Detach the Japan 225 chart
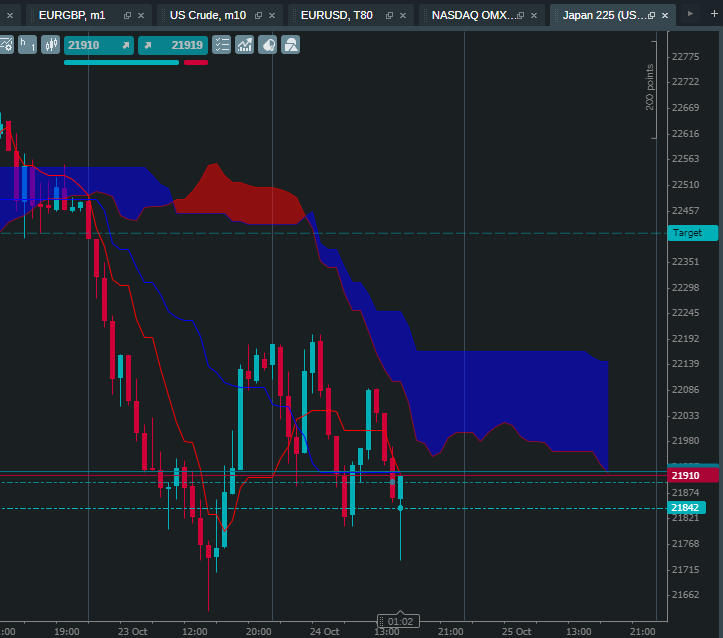 click(x=652, y=16)
